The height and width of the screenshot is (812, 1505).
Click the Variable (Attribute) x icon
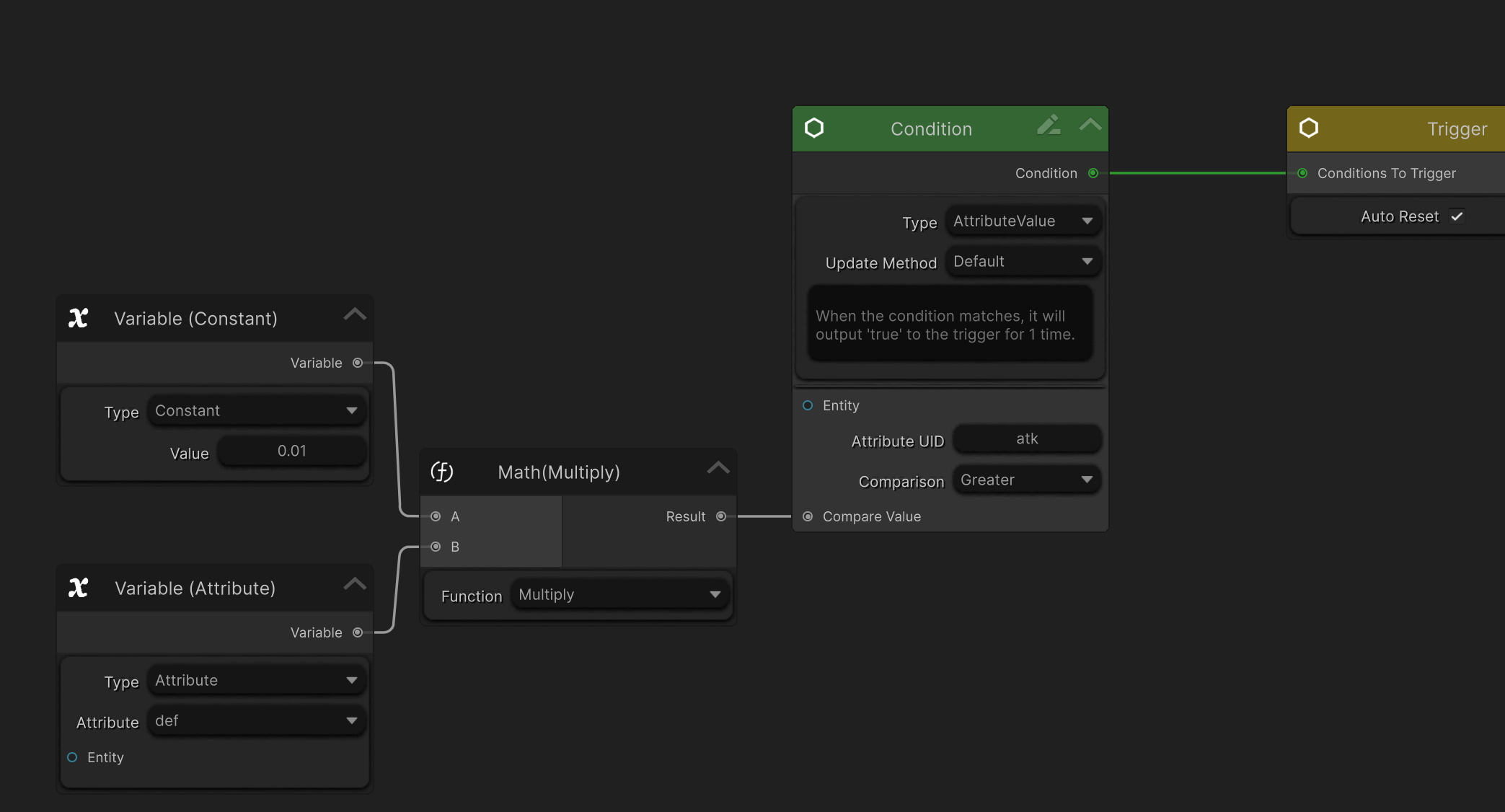click(x=78, y=588)
